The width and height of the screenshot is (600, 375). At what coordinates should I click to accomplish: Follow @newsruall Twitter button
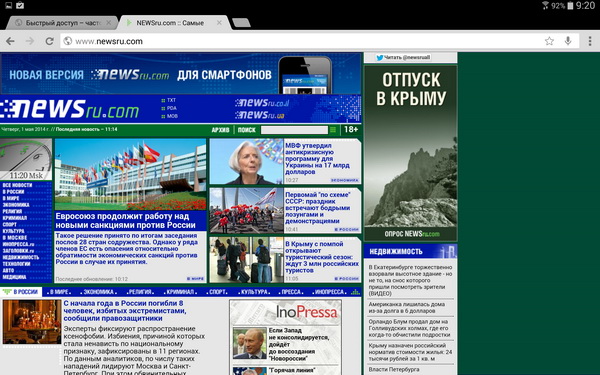pyautogui.click(x=403, y=57)
